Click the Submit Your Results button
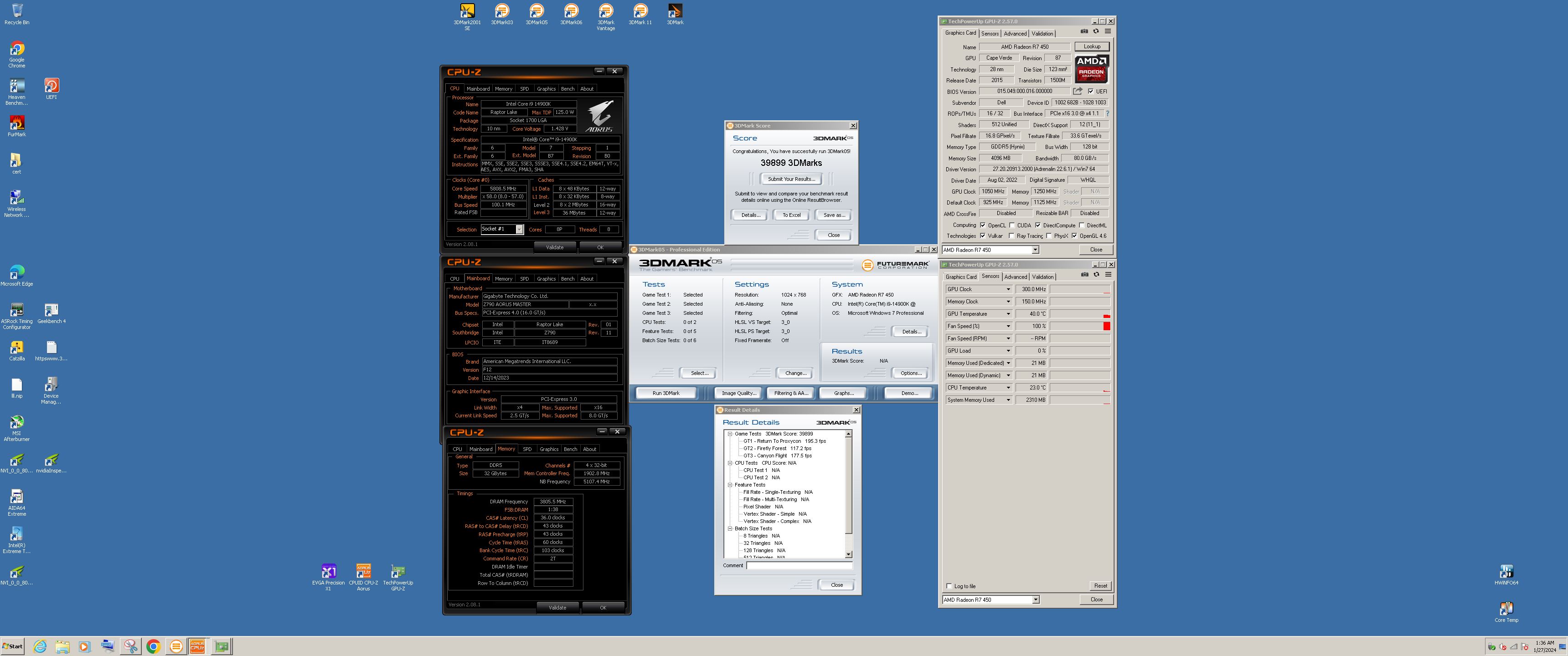The image size is (1568, 656). point(791,179)
